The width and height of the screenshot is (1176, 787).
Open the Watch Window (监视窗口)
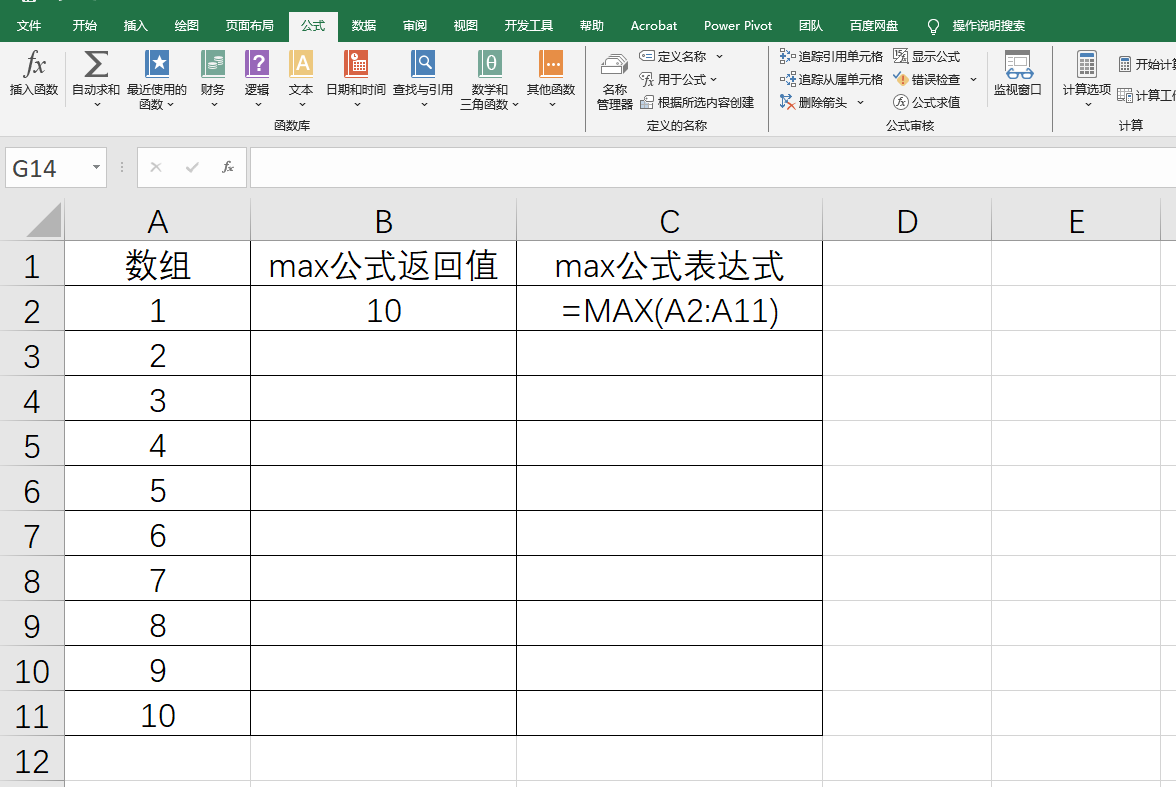(1018, 74)
